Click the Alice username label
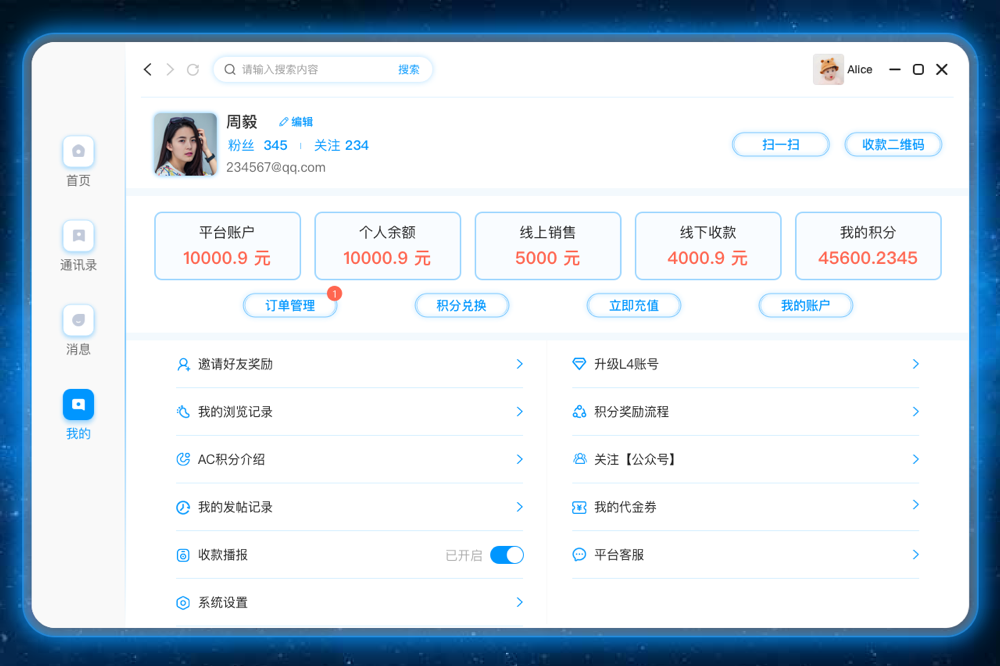1000x666 pixels. [860, 70]
